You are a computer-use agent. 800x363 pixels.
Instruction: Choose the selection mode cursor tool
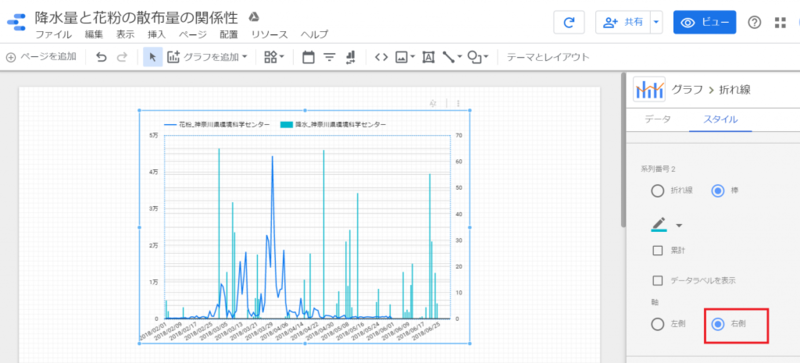(x=153, y=57)
